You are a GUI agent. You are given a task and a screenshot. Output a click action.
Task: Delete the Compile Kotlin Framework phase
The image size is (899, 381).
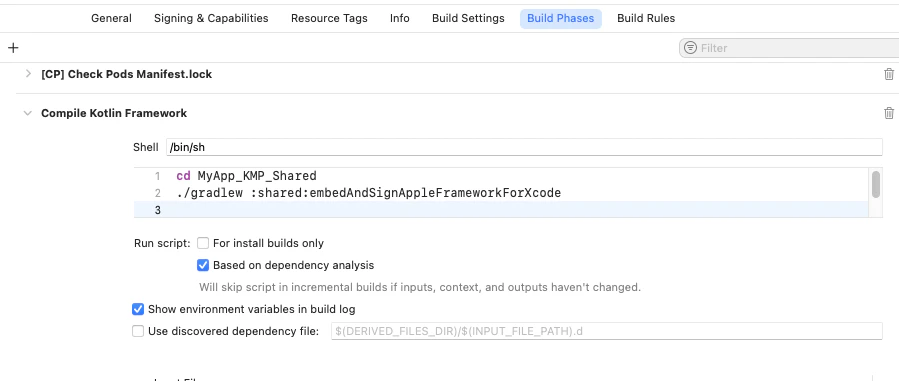(889, 113)
